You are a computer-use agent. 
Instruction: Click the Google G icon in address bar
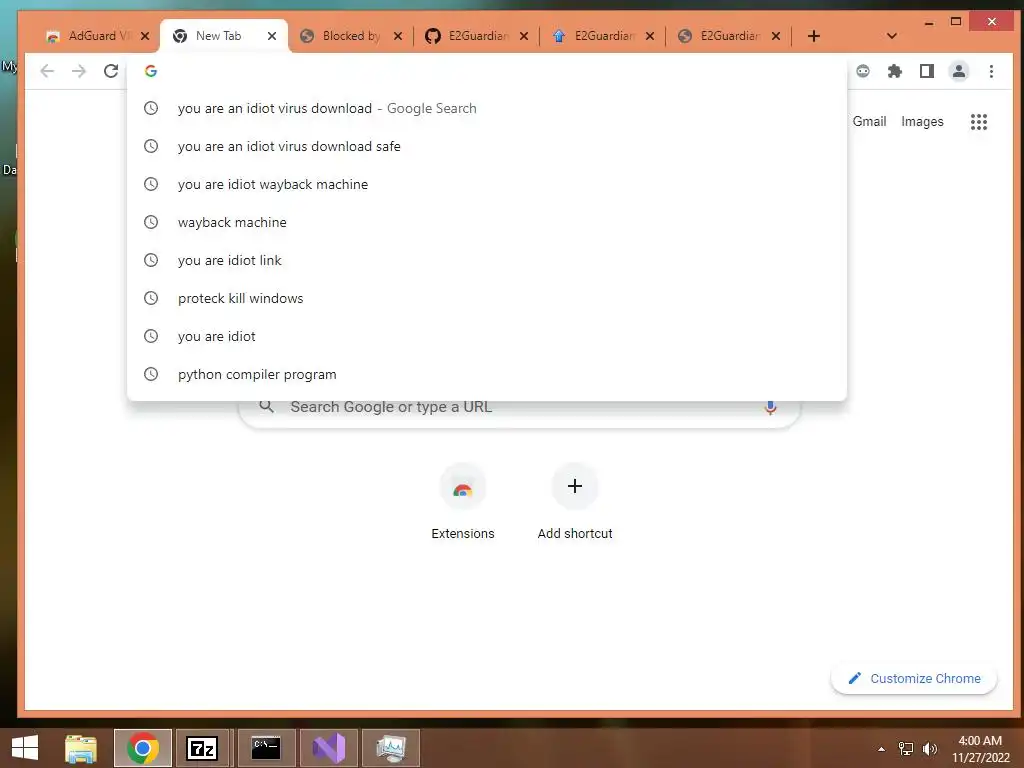[151, 71]
